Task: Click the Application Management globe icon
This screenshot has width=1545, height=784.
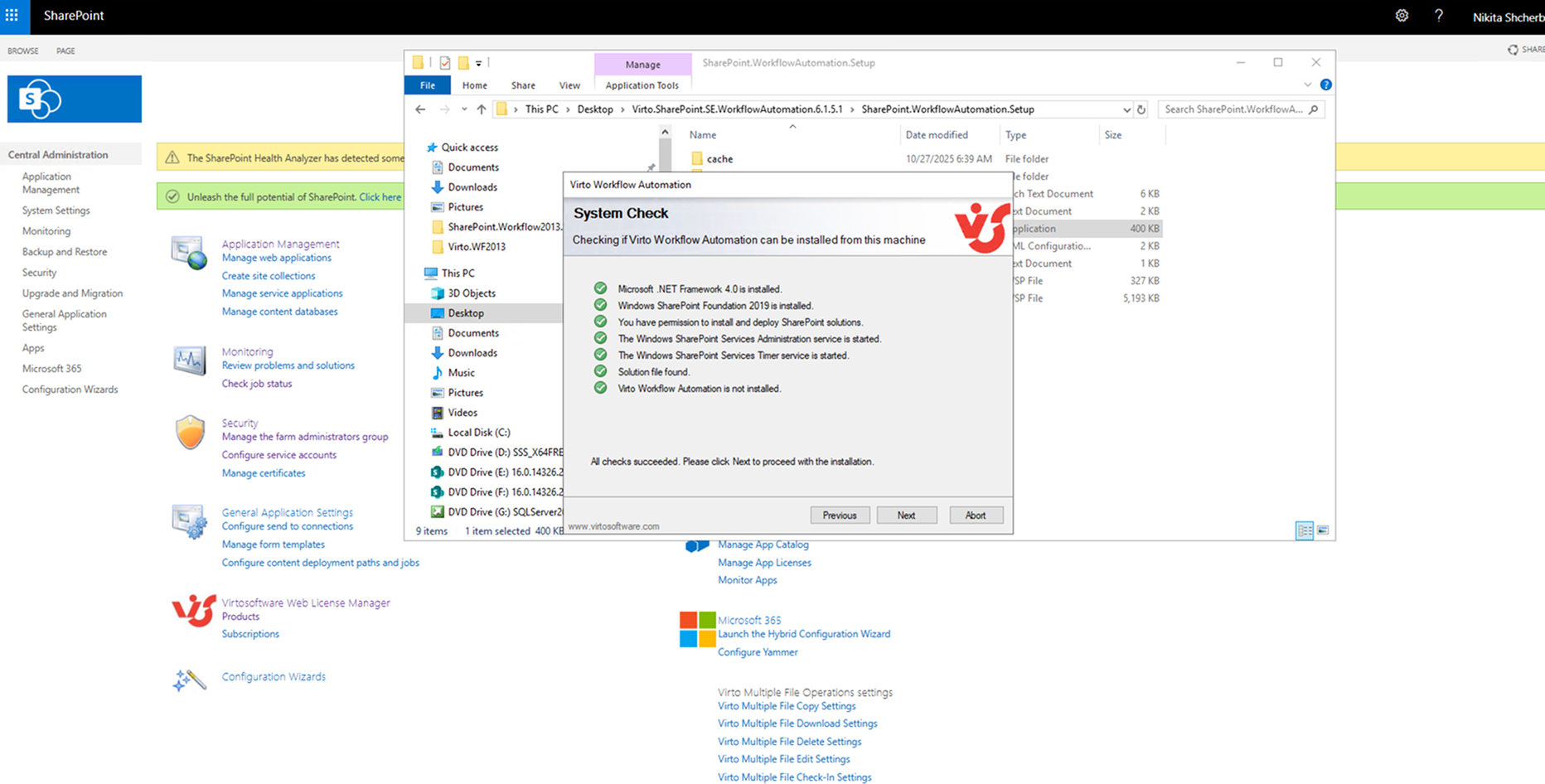Action: pyautogui.click(x=189, y=253)
